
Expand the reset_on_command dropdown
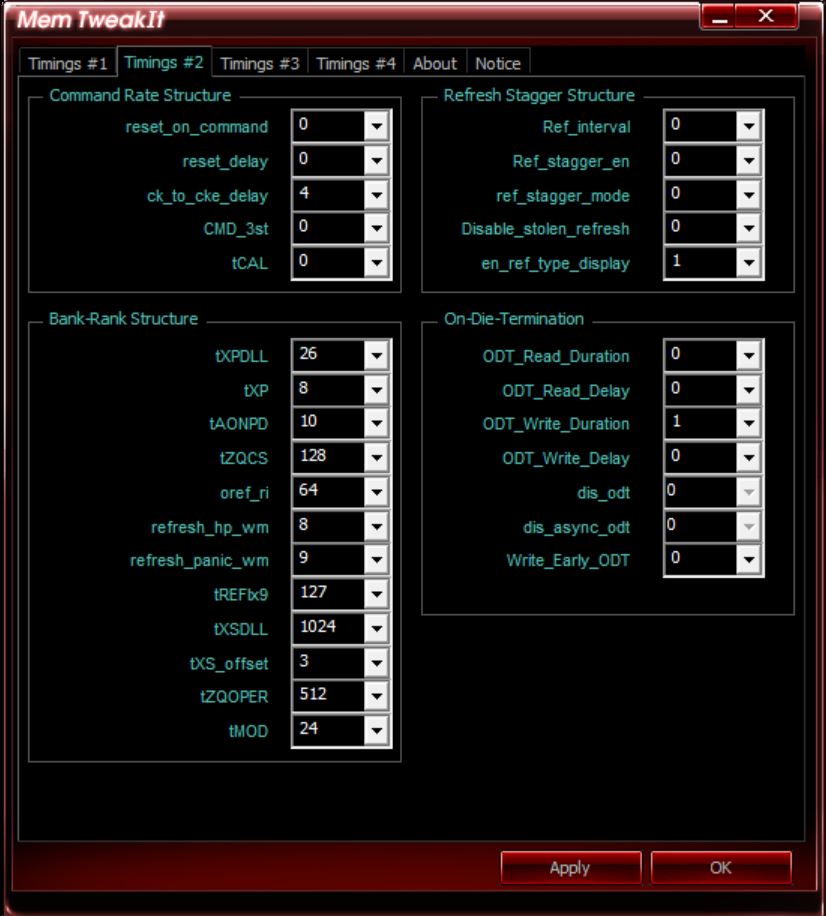point(376,126)
